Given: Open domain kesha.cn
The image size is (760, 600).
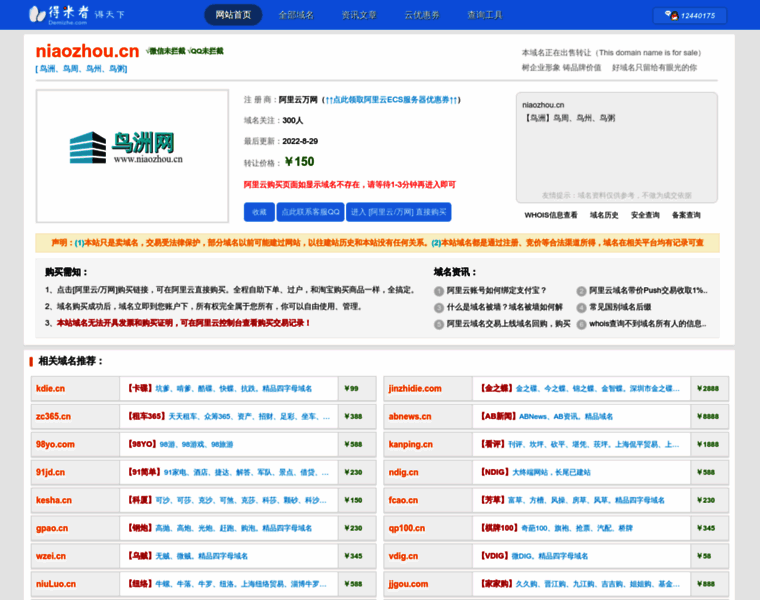Looking at the screenshot, I should point(54,500).
